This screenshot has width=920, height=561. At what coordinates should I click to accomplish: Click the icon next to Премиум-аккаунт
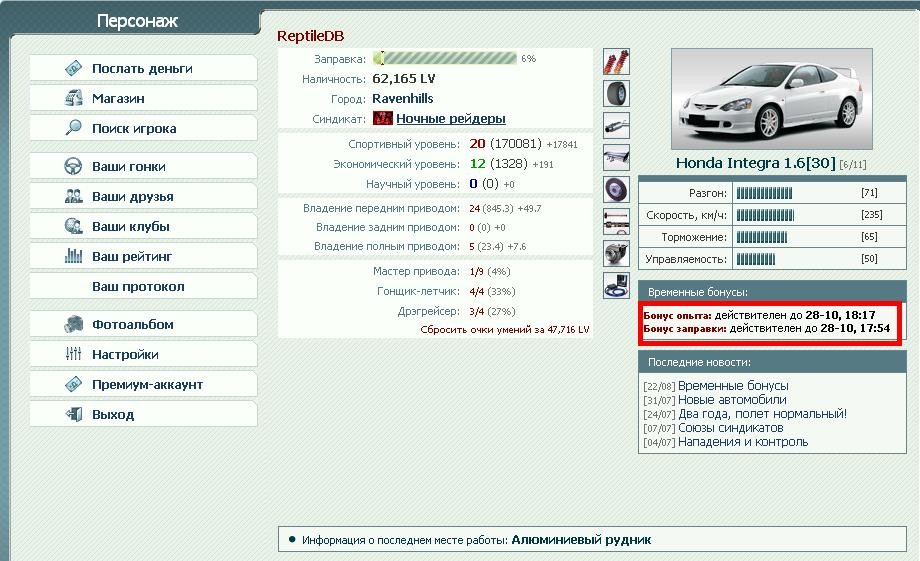pos(73,384)
